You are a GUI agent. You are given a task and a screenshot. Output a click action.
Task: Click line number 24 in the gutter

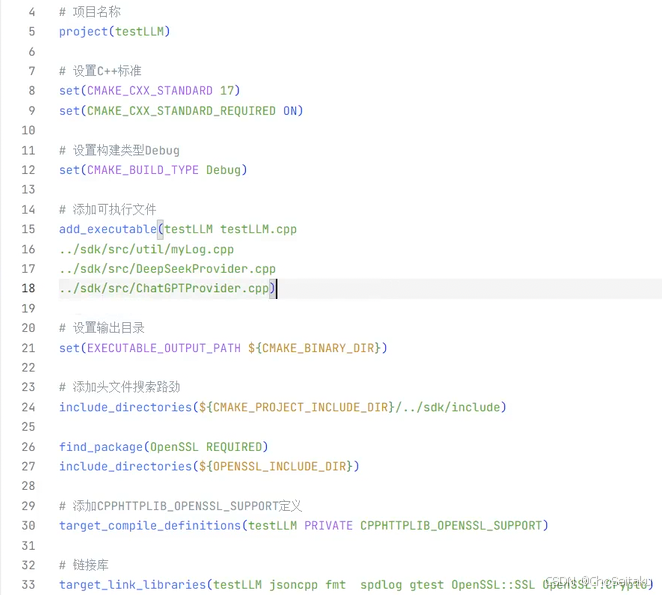(28, 407)
